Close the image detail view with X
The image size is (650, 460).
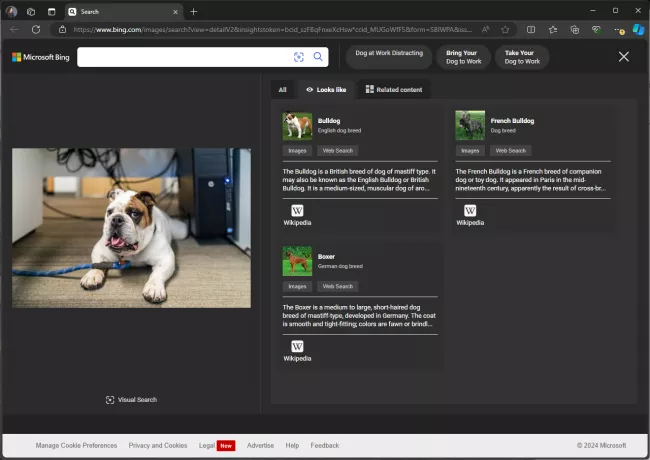click(624, 57)
